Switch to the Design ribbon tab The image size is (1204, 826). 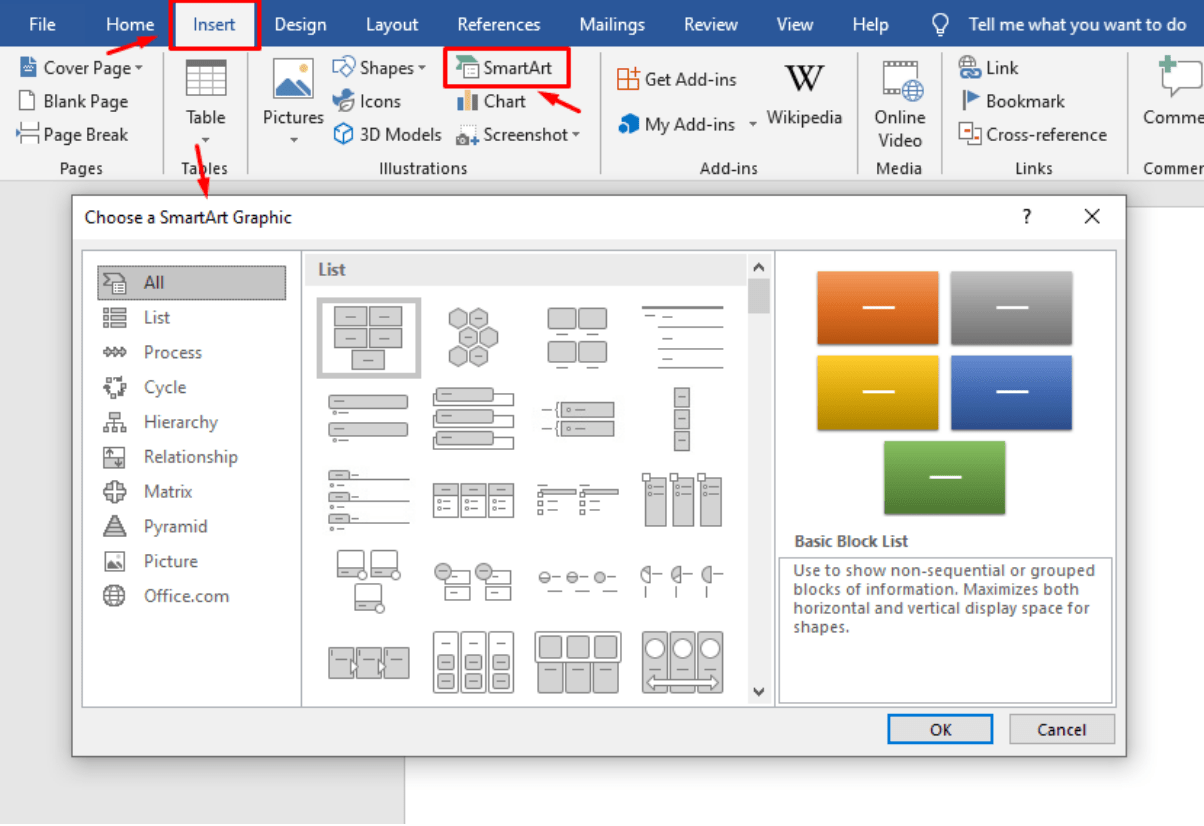(x=299, y=25)
